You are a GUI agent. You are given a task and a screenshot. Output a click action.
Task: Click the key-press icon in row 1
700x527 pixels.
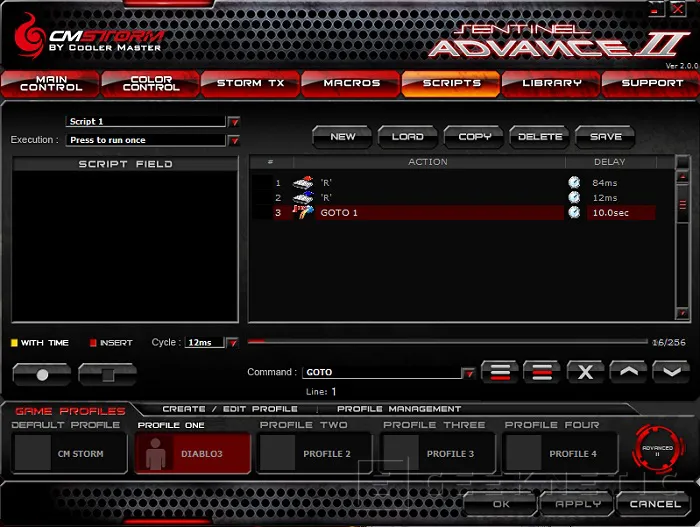click(x=303, y=182)
